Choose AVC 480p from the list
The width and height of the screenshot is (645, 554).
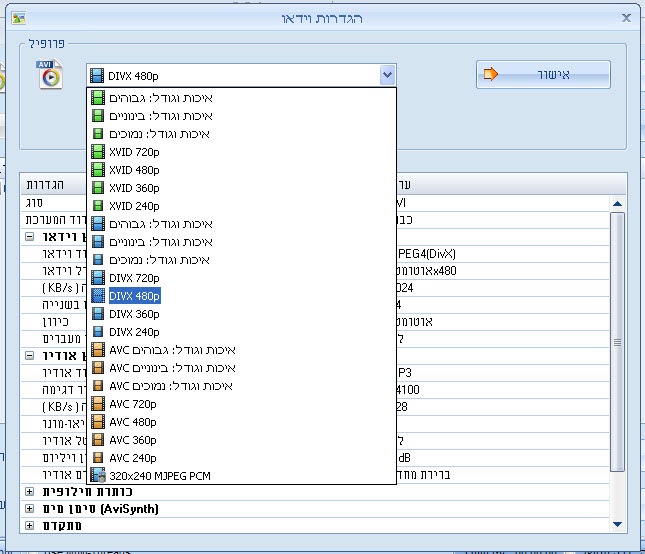[133, 422]
